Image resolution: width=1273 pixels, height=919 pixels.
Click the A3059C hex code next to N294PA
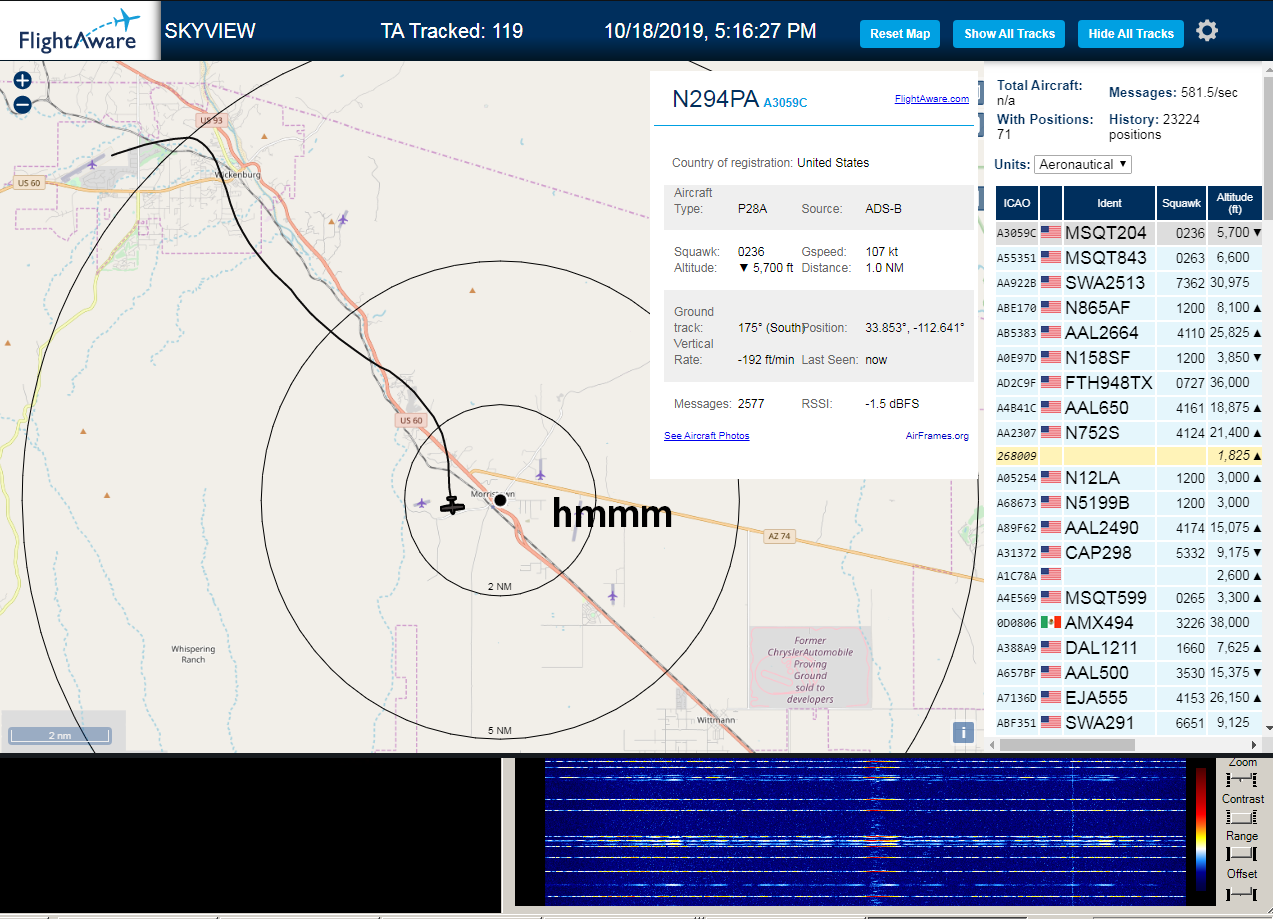[785, 102]
